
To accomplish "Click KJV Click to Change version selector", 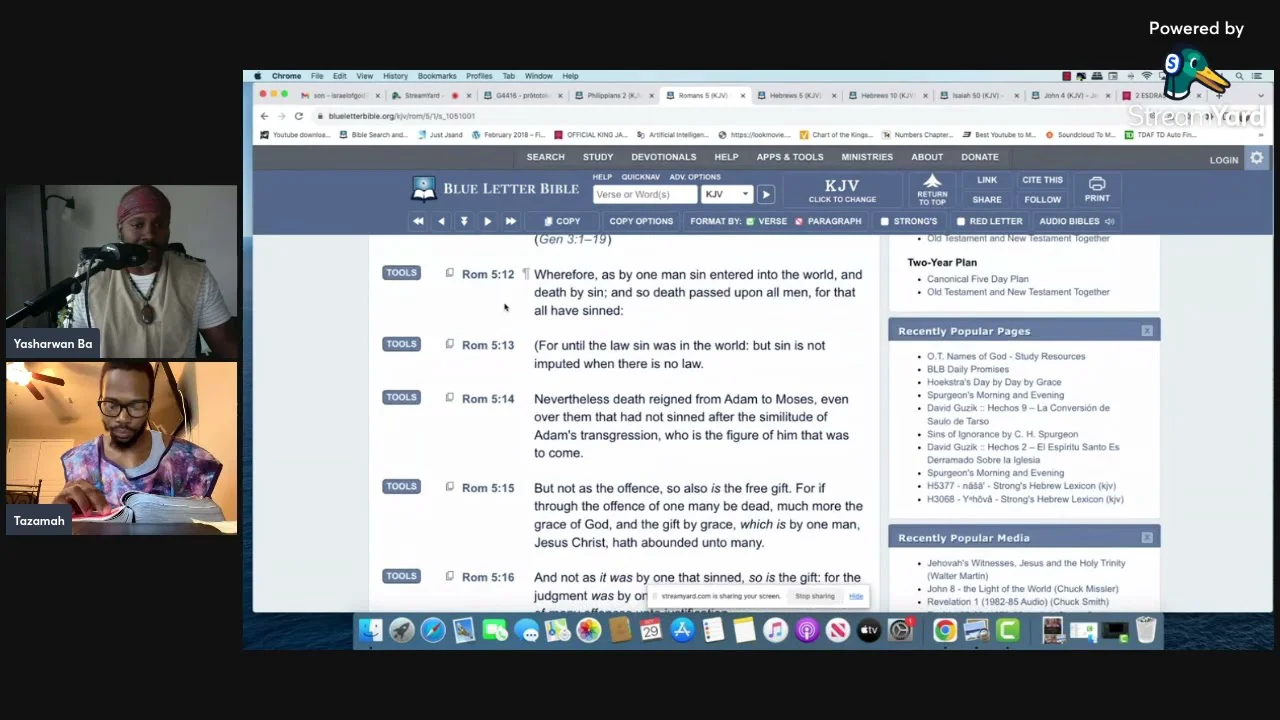I will (842, 190).
